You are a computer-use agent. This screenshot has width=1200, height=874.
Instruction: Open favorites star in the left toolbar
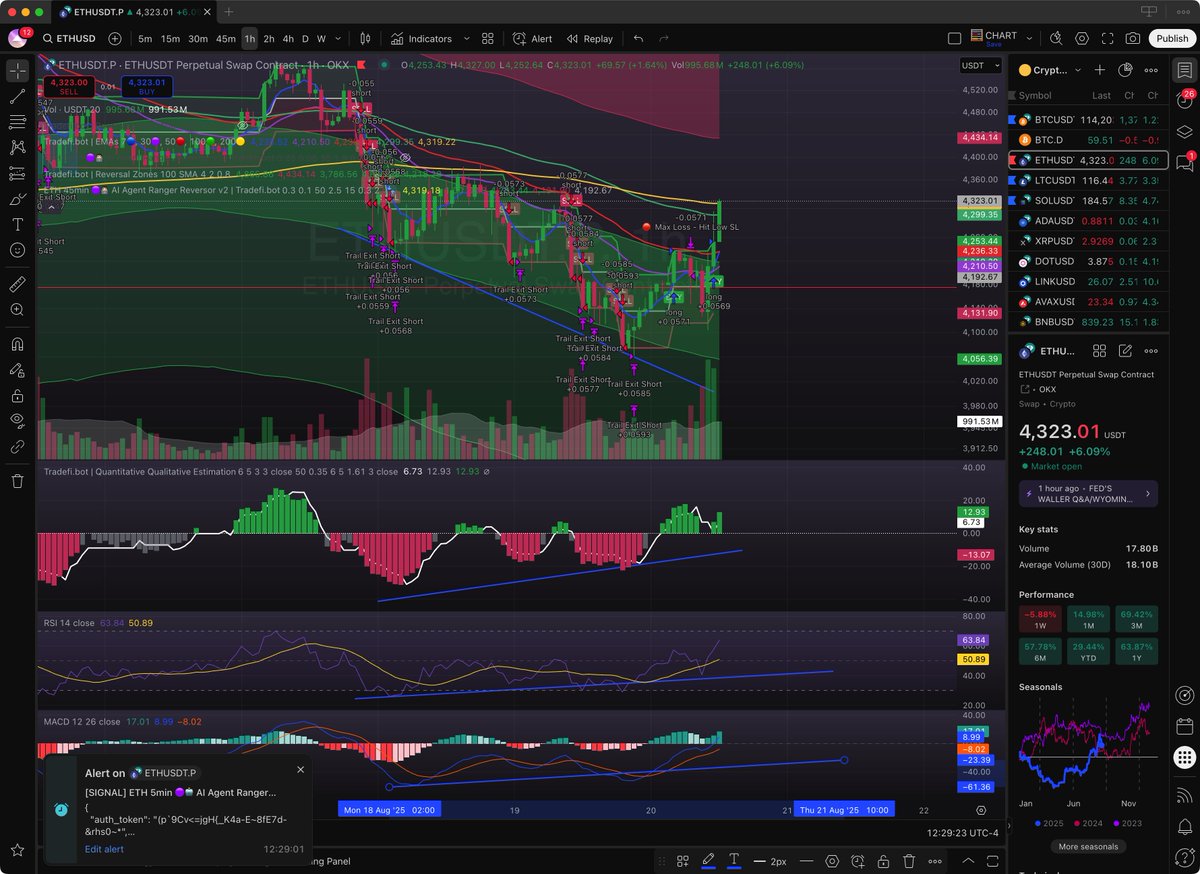17,850
